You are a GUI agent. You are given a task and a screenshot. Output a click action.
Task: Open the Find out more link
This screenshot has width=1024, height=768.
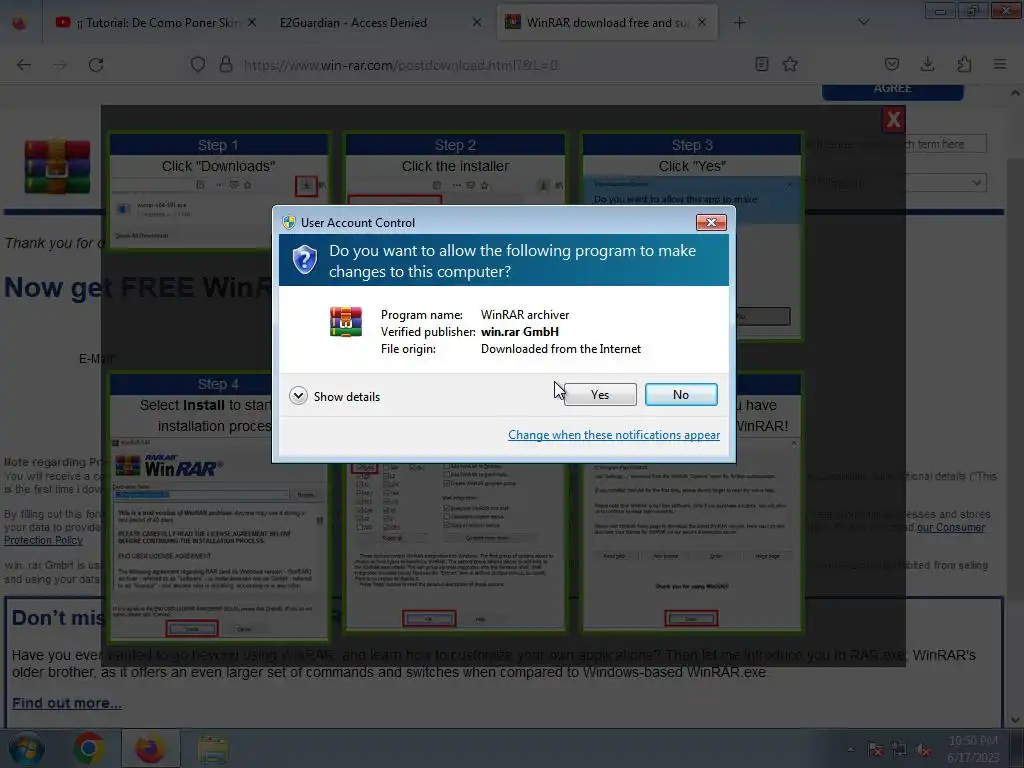point(67,703)
